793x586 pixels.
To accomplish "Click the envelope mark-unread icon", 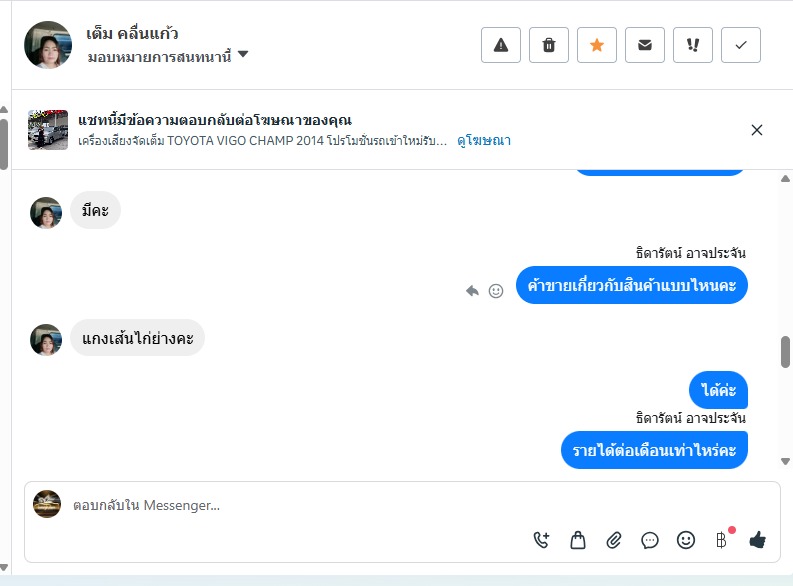I will (645, 45).
